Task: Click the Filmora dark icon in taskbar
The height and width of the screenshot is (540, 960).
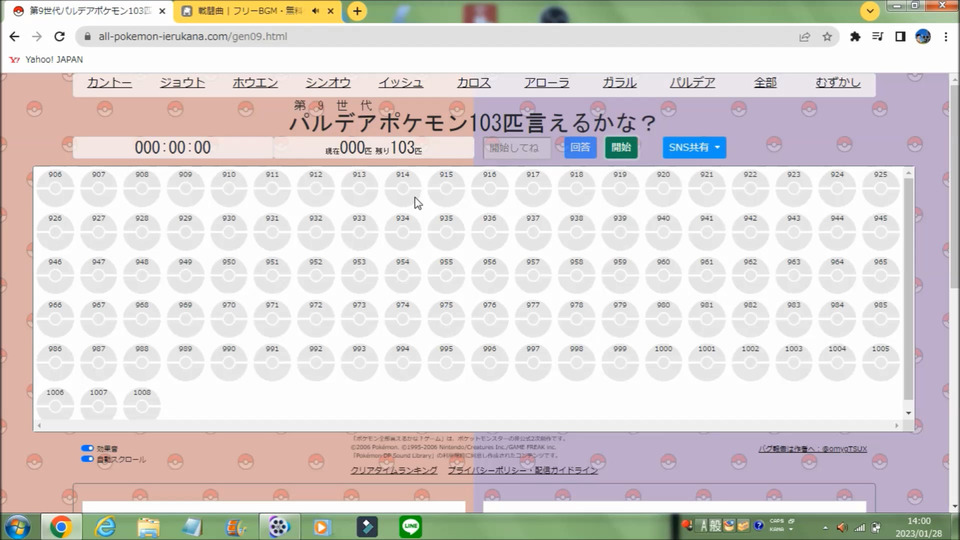Action: (367, 527)
